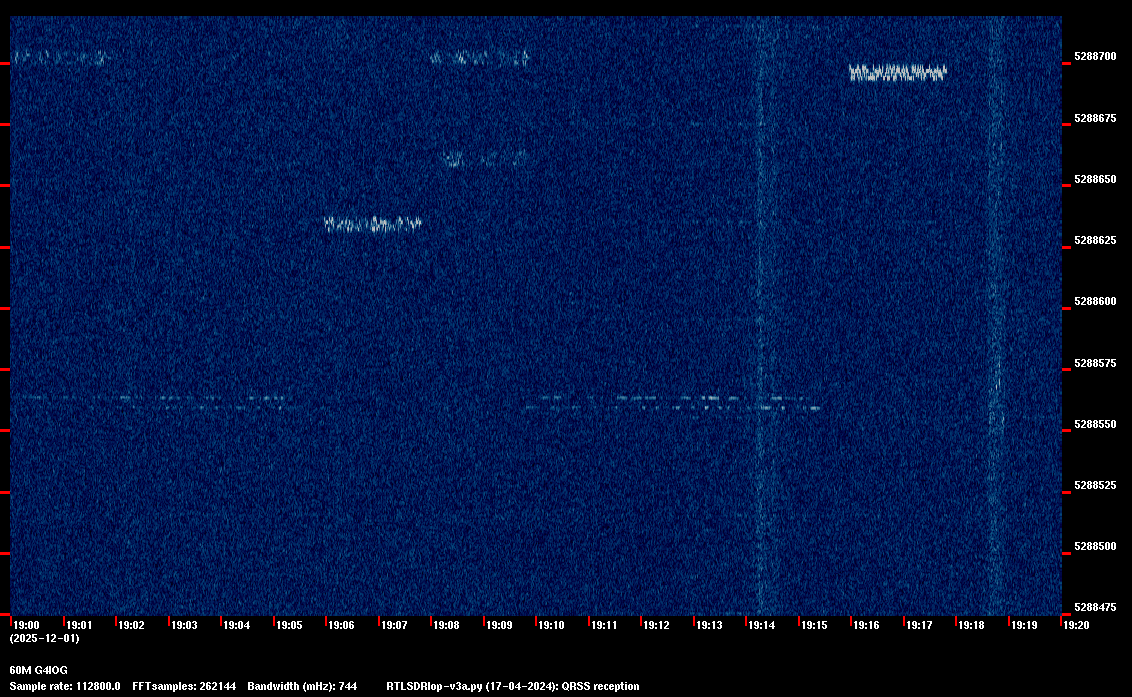Click the 19:13 time axis label

(709, 625)
